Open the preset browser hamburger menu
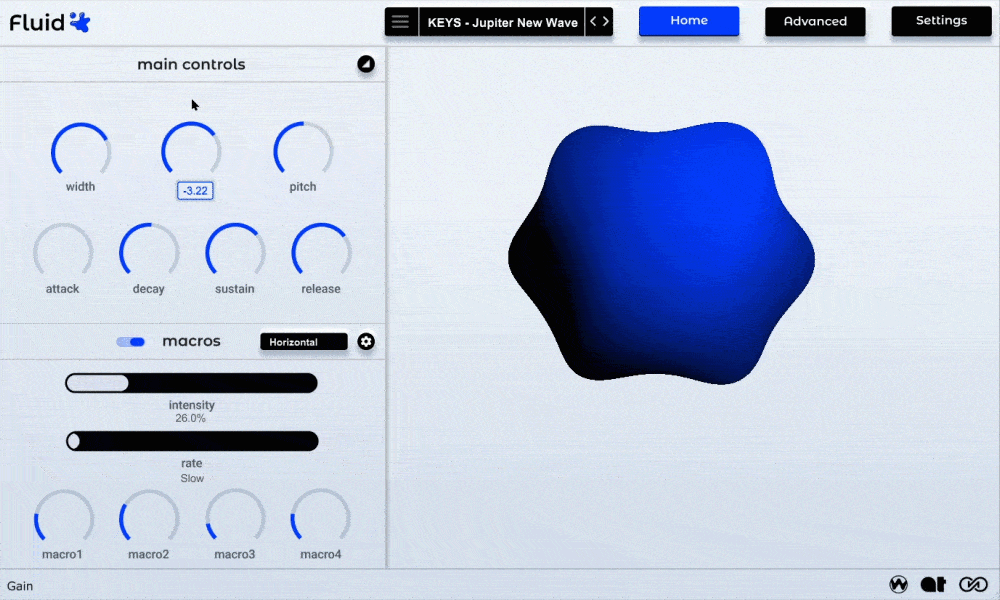The image size is (1000, 600). click(x=401, y=22)
